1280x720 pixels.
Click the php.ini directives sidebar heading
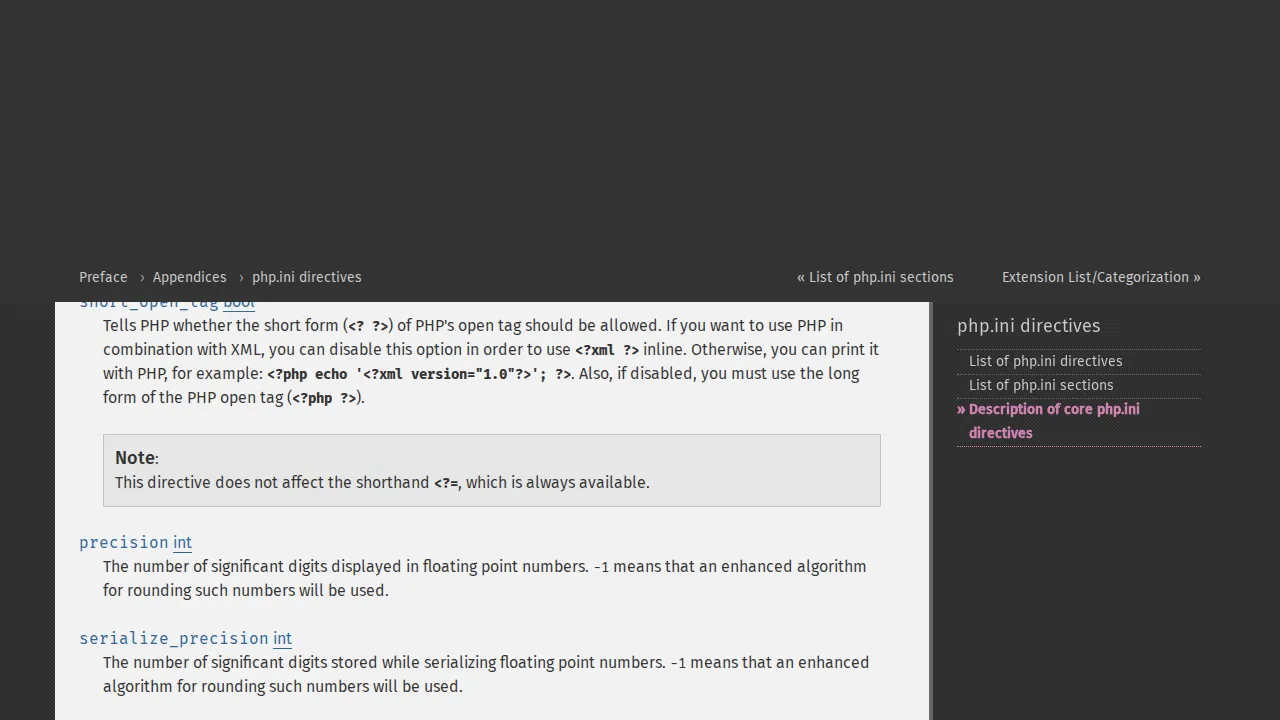(1028, 326)
